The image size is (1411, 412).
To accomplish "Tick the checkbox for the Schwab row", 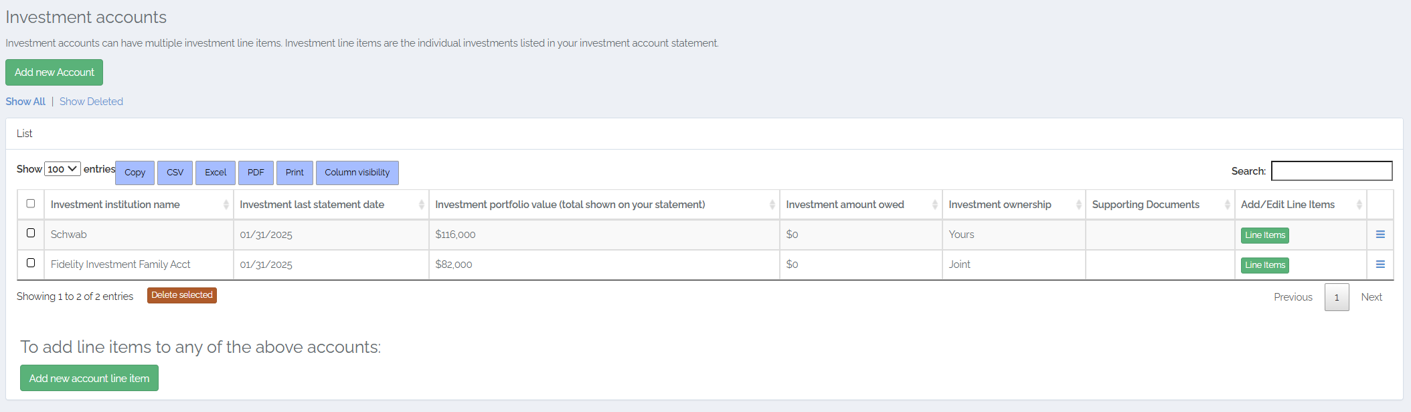I will [x=31, y=233].
